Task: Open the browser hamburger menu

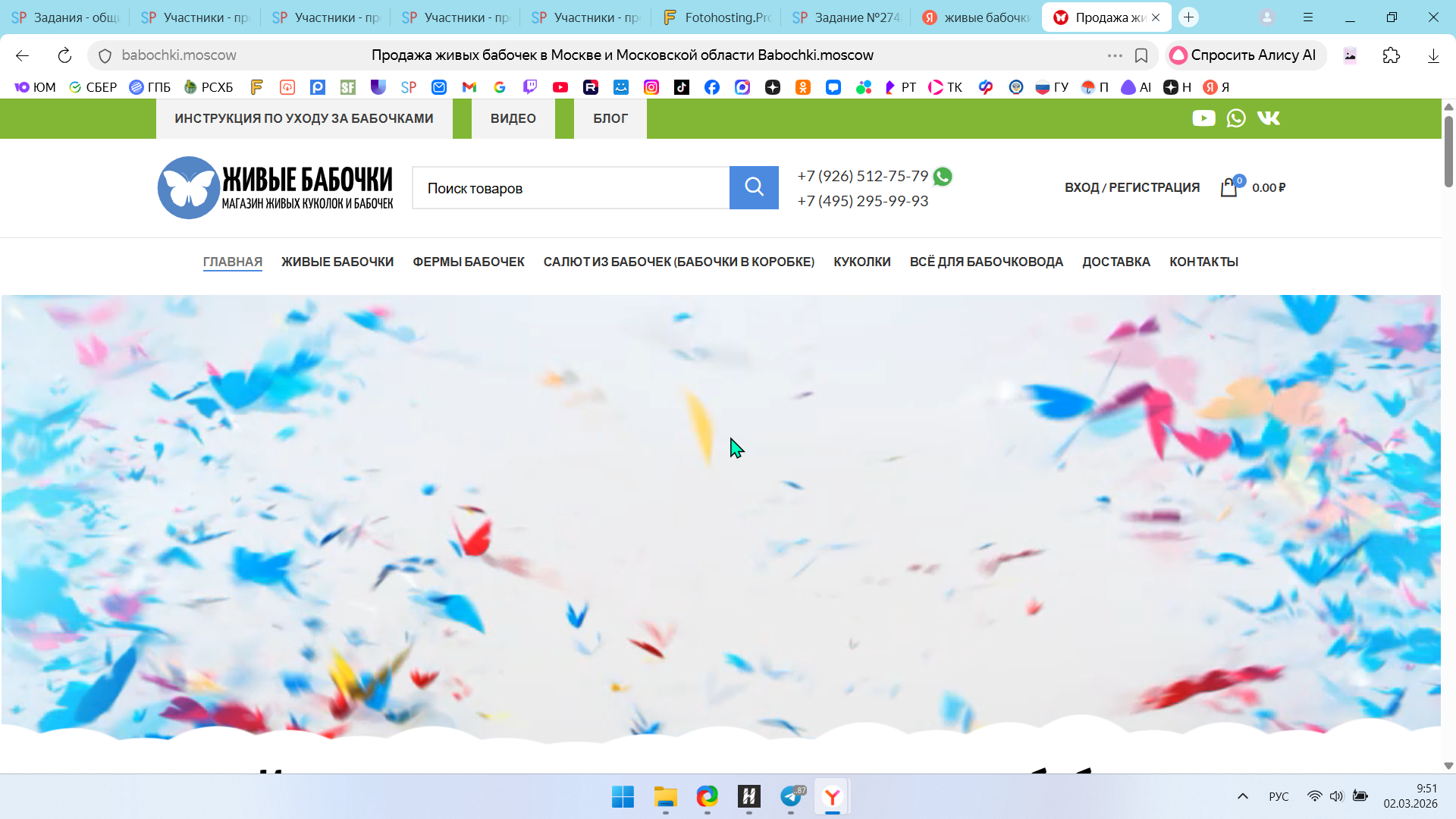Action: 1308,17
